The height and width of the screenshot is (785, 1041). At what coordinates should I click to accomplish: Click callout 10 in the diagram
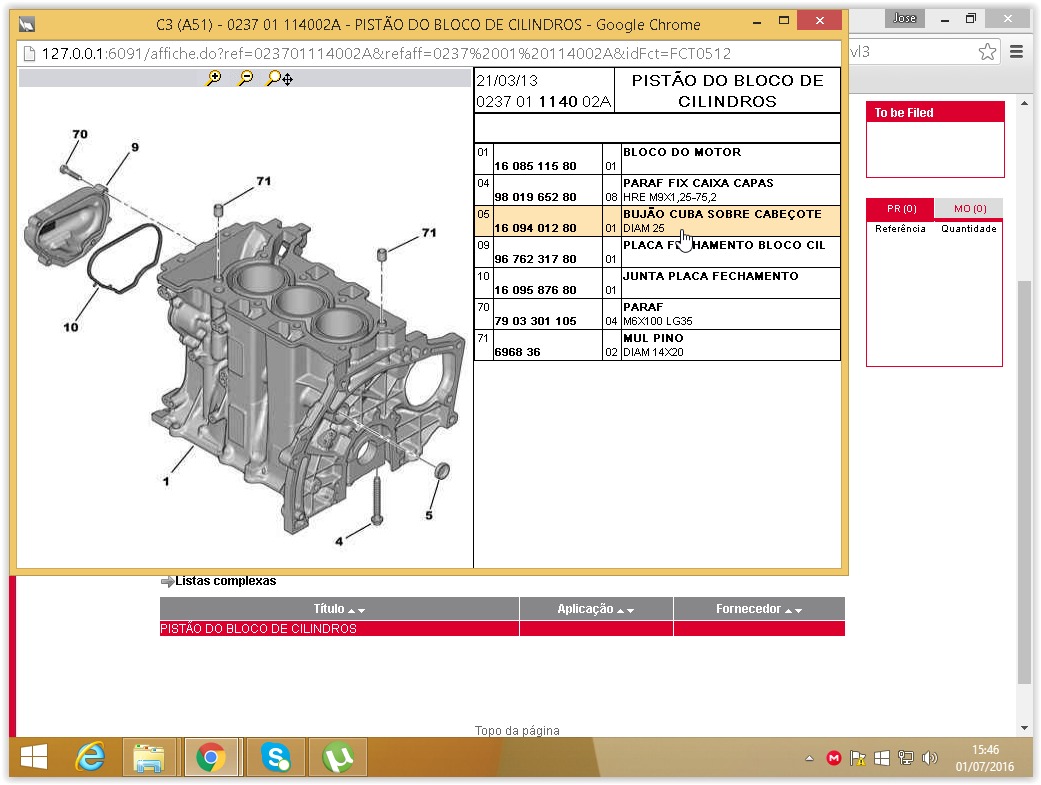(x=70, y=327)
